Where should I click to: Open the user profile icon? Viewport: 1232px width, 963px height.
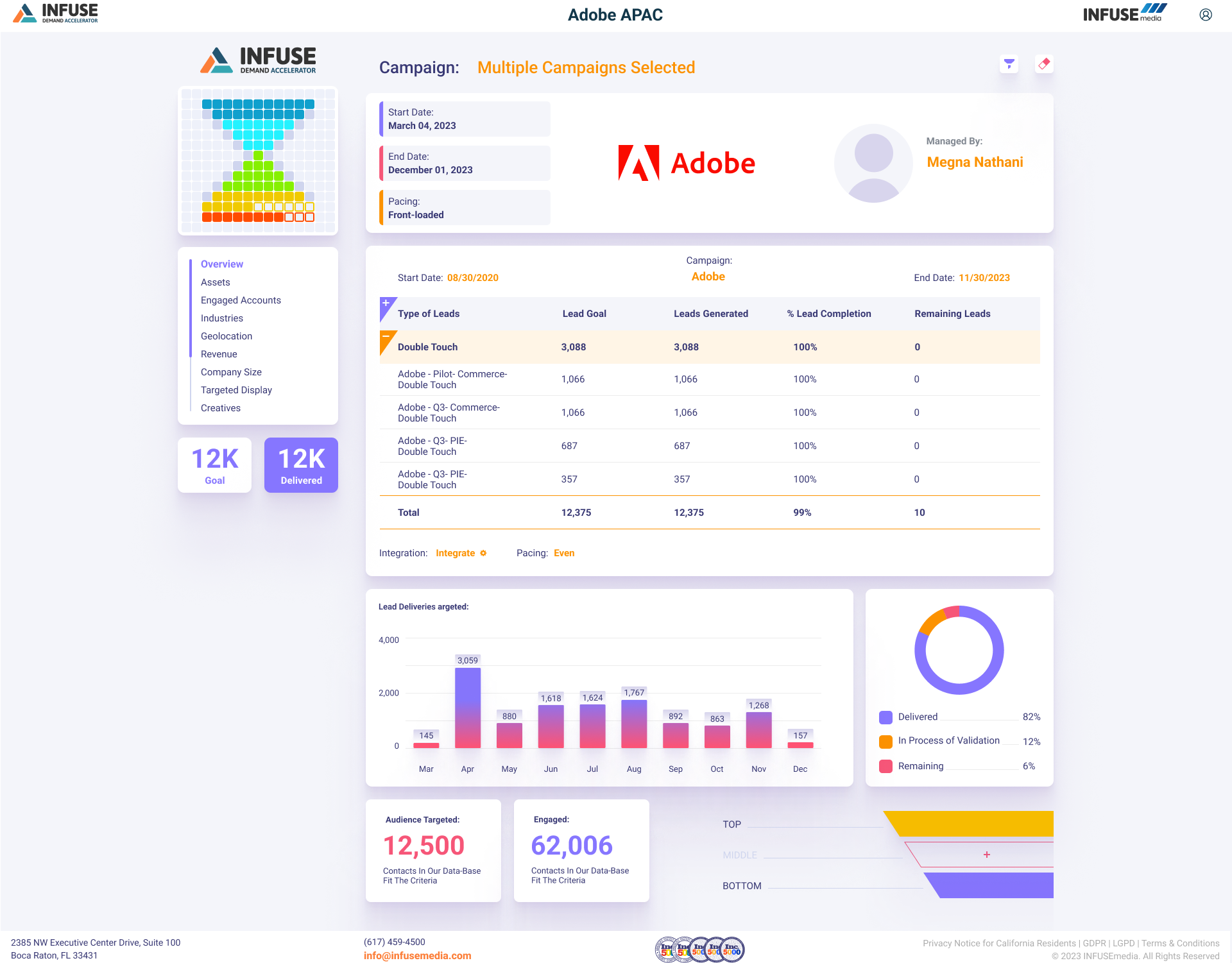pyautogui.click(x=1206, y=15)
